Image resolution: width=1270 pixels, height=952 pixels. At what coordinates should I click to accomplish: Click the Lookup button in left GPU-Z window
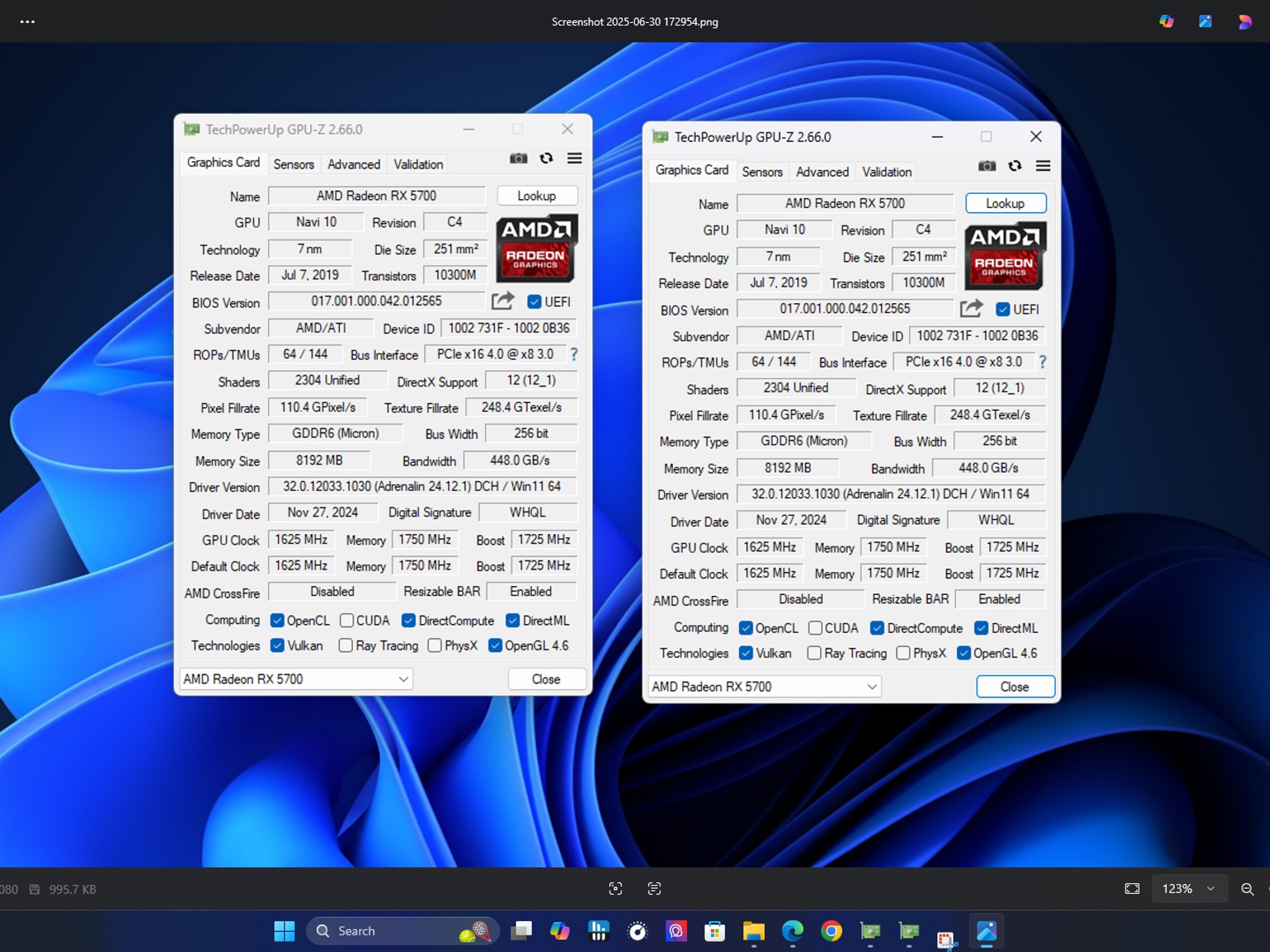537,196
